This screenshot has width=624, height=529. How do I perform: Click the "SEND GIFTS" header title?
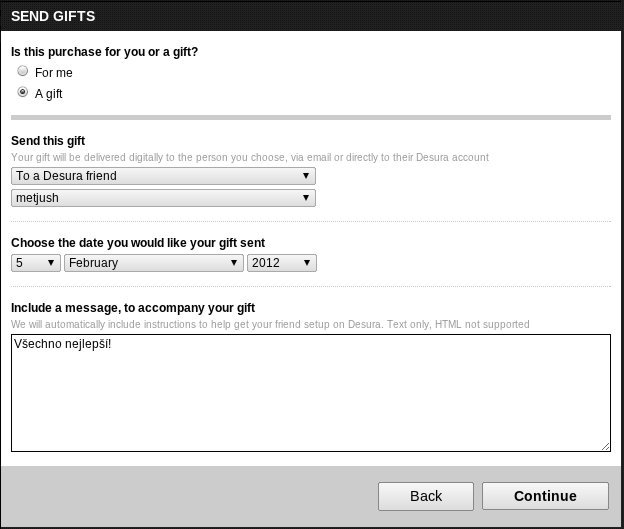[x=53, y=16]
